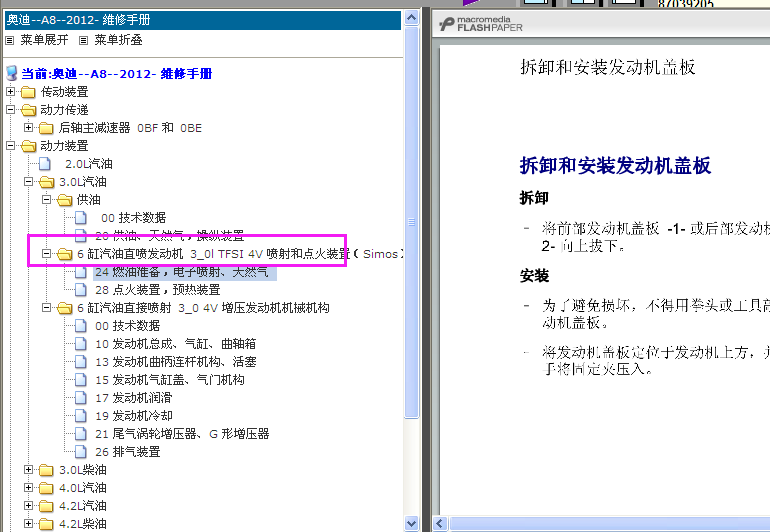770x532 pixels.
Task: Click page icon beside 26 排气装置
Action: [x=81, y=452]
